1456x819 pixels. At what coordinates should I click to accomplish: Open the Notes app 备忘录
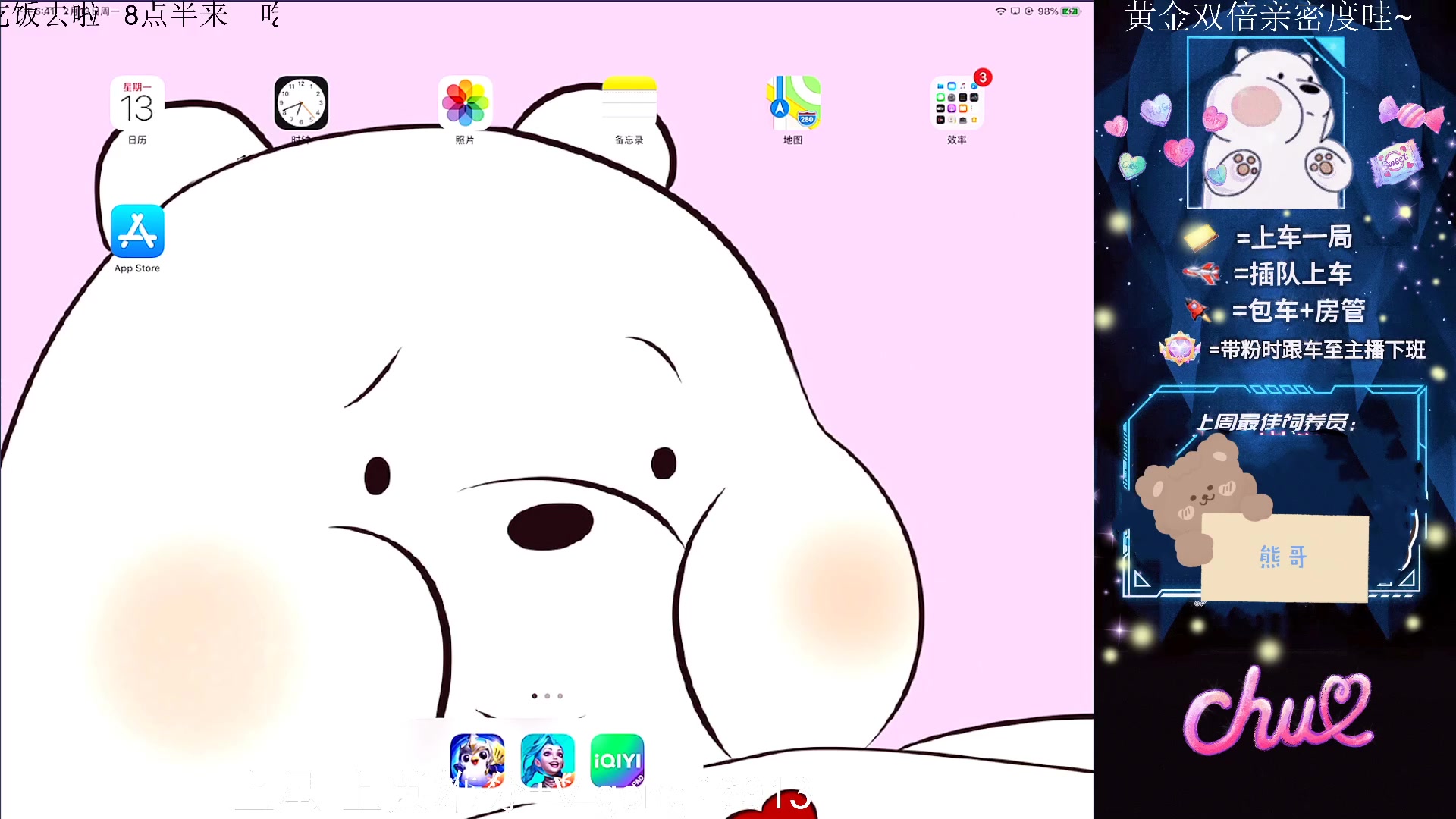[x=629, y=103]
